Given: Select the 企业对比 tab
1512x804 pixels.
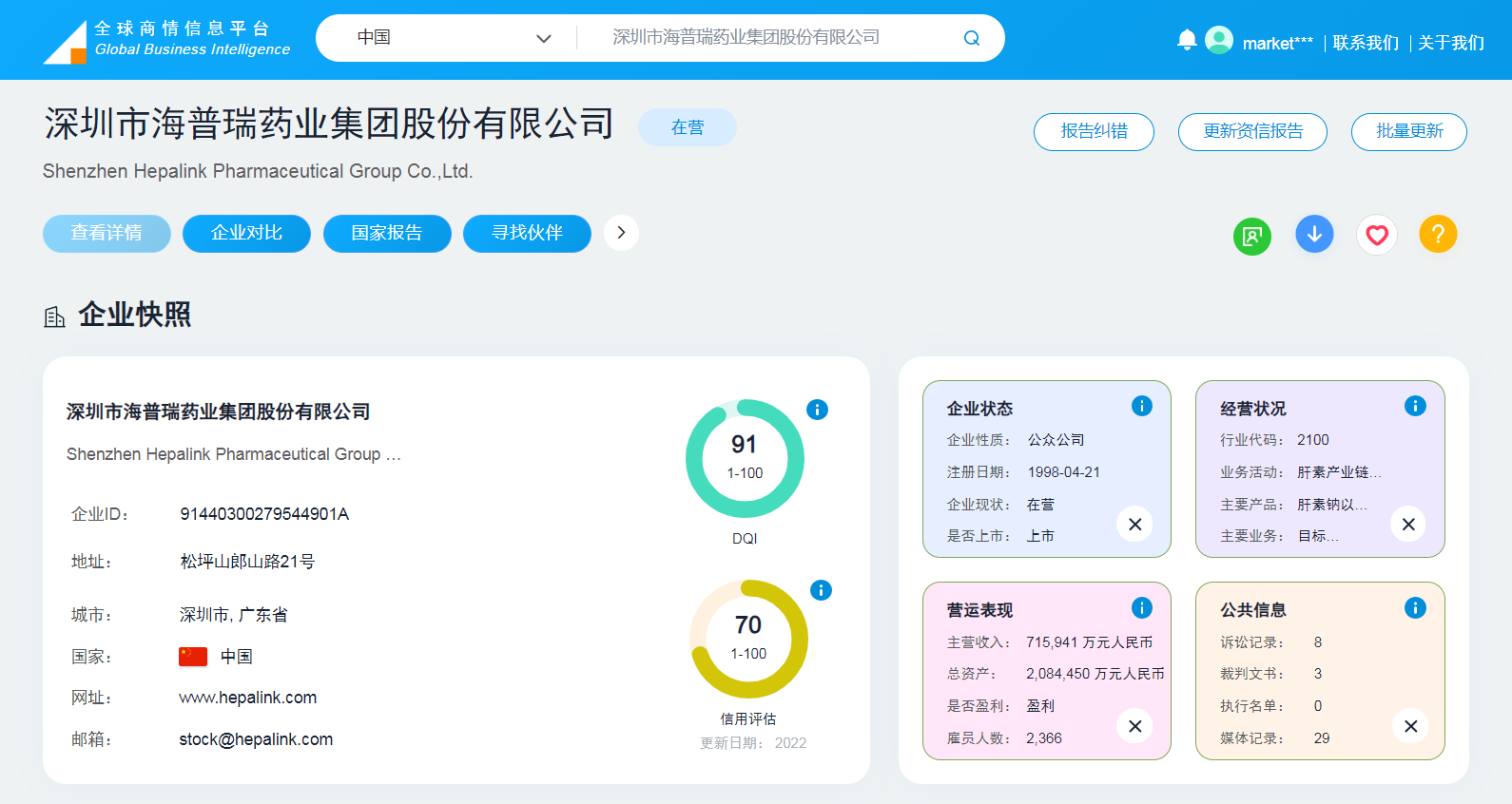Looking at the screenshot, I should click(x=246, y=233).
